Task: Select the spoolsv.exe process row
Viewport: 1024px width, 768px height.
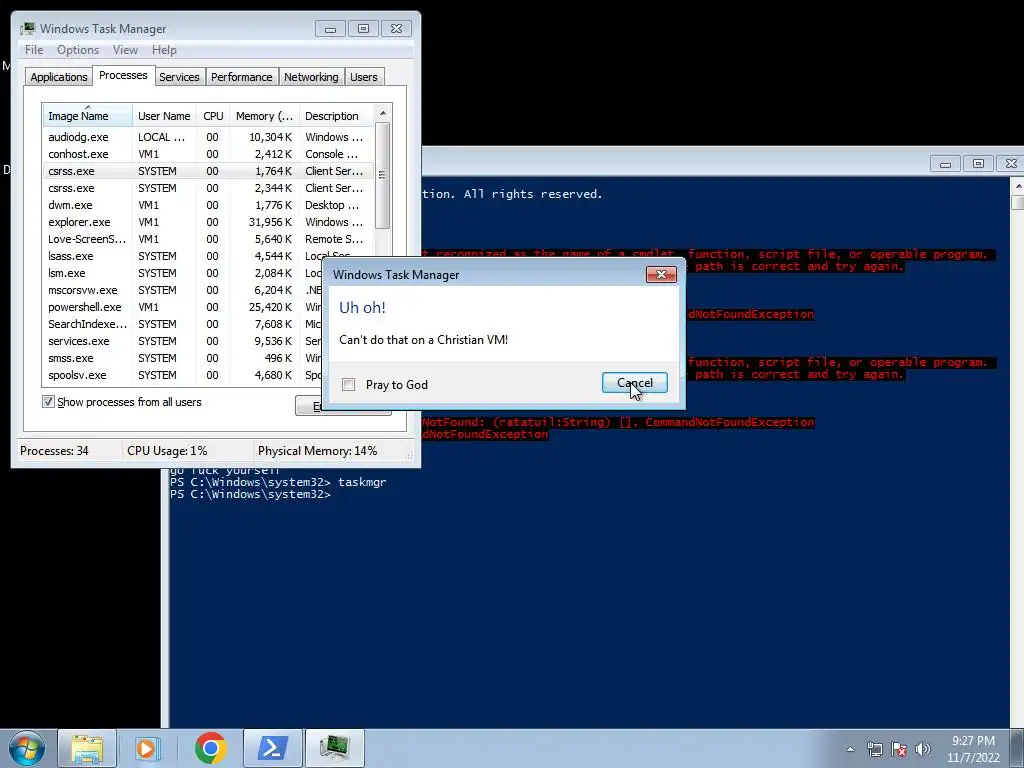Action: (183, 375)
